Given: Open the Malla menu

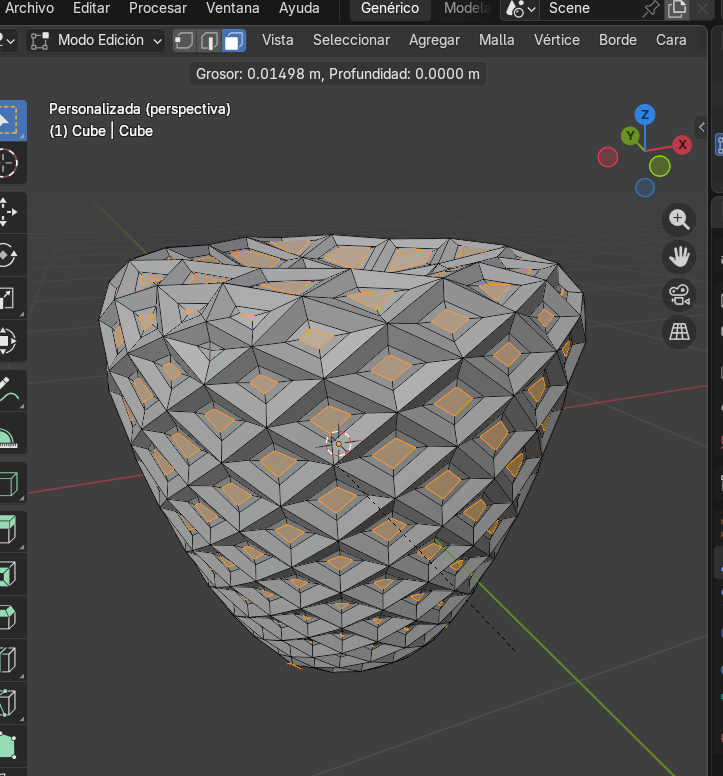Looking at the screenshot, I should (x=496, y=40).
